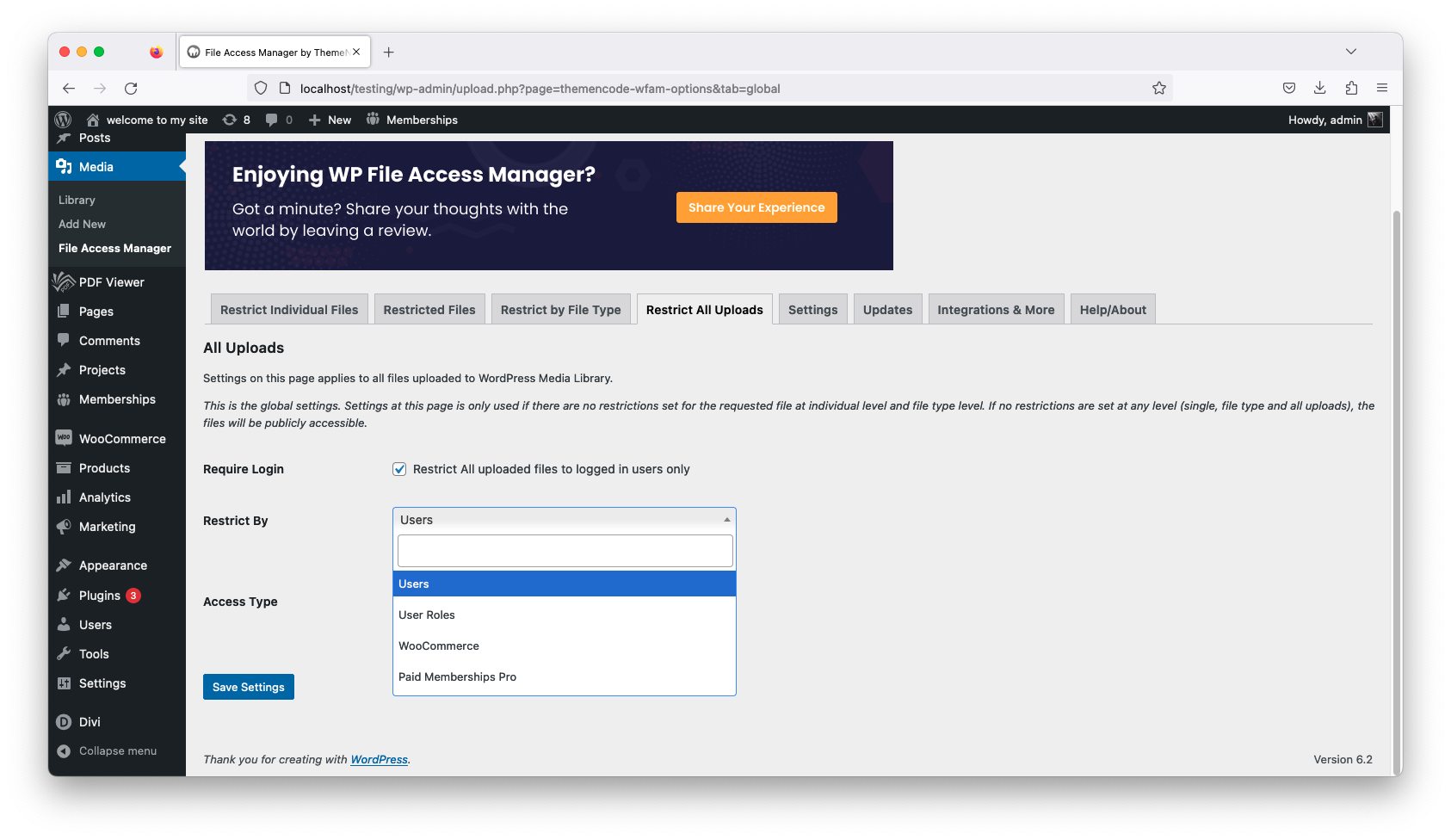Click the Save Settings button

249,687
